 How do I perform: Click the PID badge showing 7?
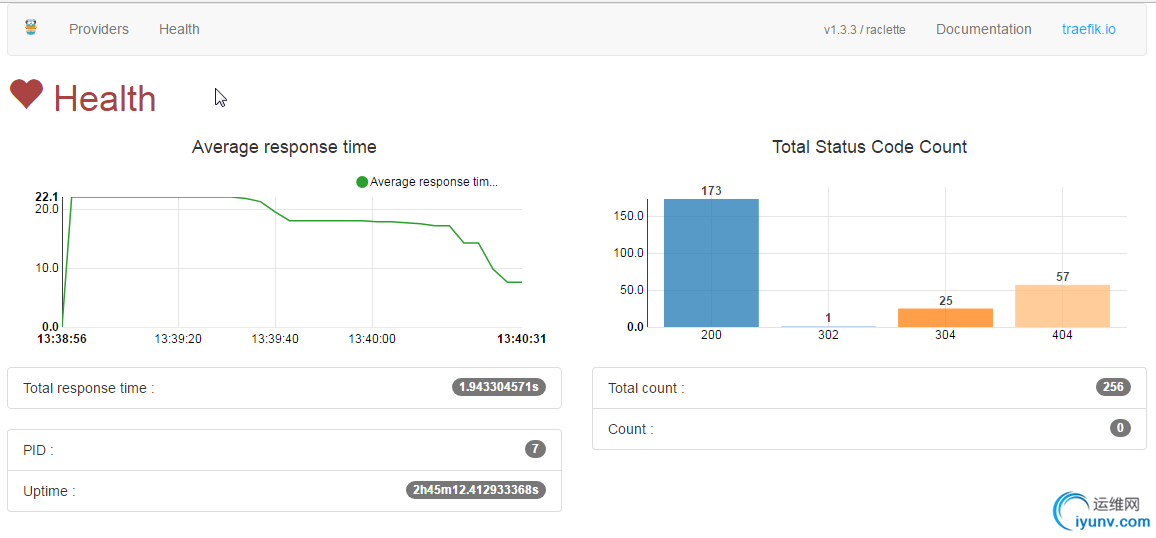(535, 449)
